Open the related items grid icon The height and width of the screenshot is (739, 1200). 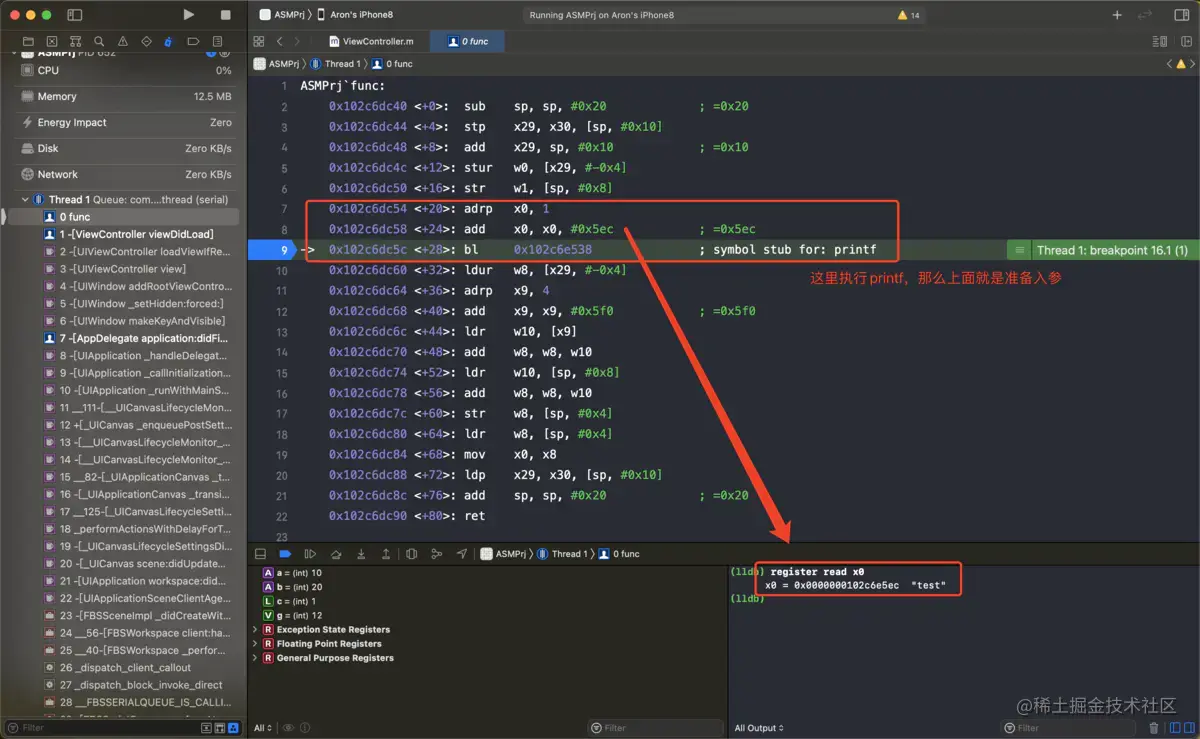(x=258, y=41)
